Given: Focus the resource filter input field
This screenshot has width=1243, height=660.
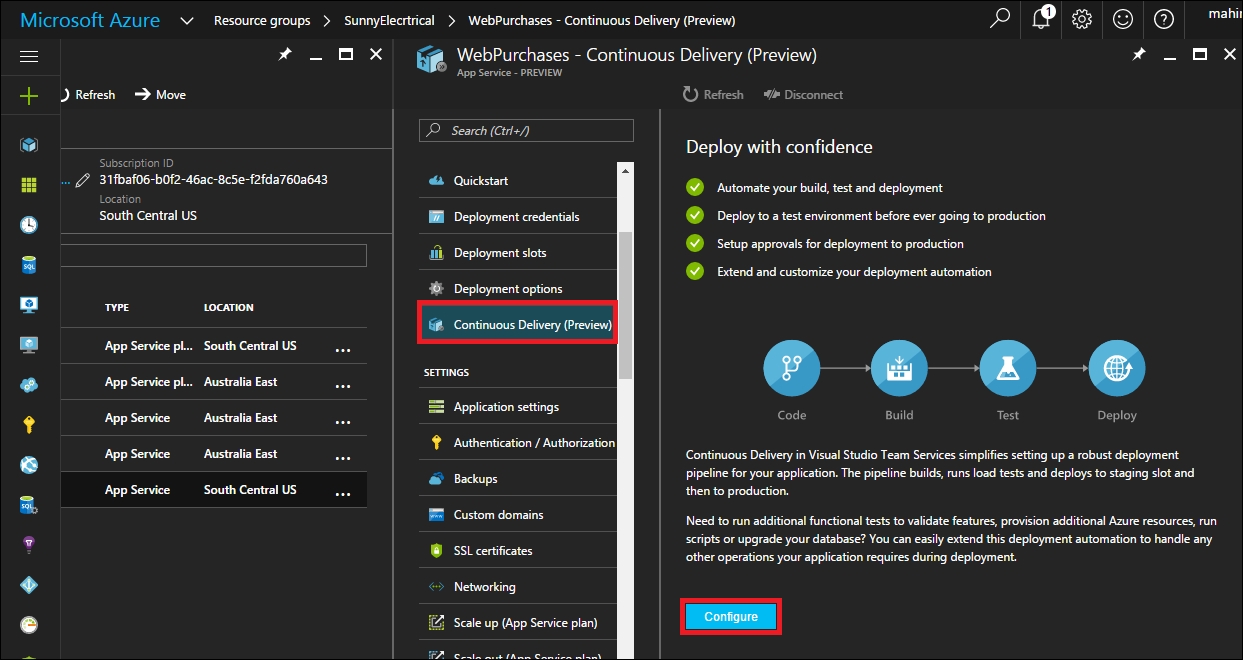Looking at the screenshot, I should tap(214, 256).
